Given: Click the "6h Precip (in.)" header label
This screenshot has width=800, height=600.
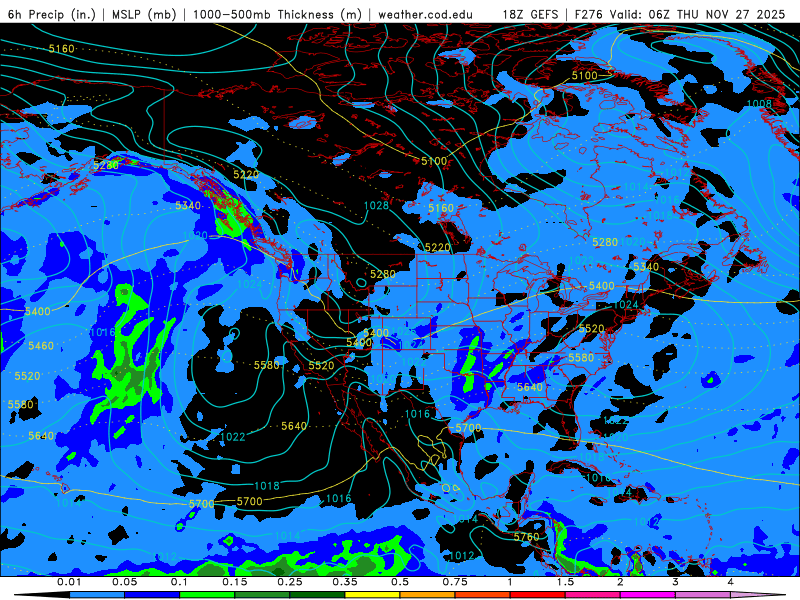Looking at the screenshot, I should [52, 14].
